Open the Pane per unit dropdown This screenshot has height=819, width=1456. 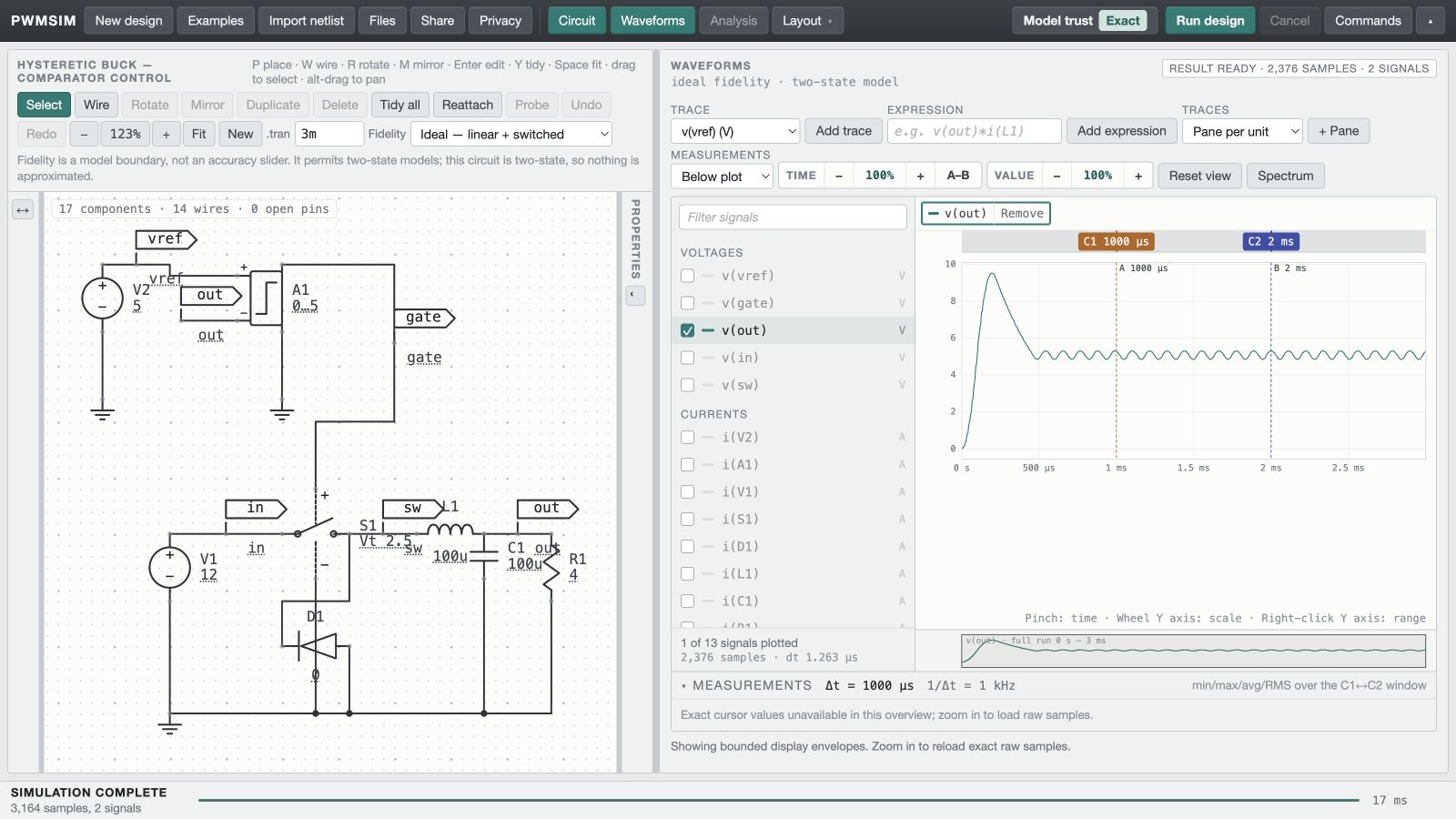click(x=1242, y=131)
